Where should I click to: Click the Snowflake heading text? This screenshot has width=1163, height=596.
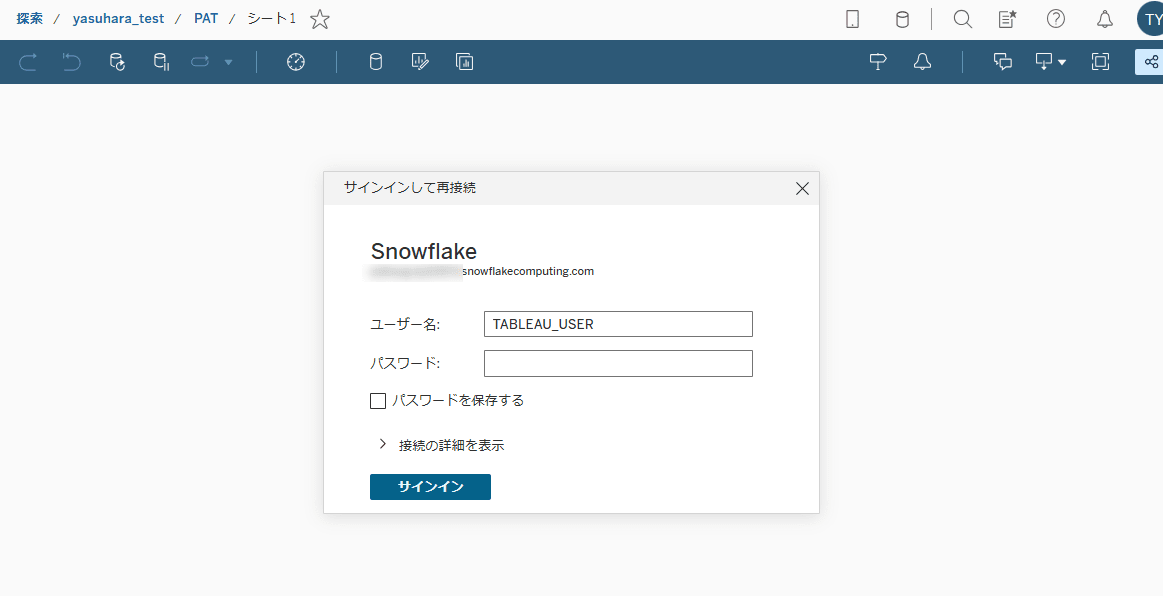click(424, 251)
